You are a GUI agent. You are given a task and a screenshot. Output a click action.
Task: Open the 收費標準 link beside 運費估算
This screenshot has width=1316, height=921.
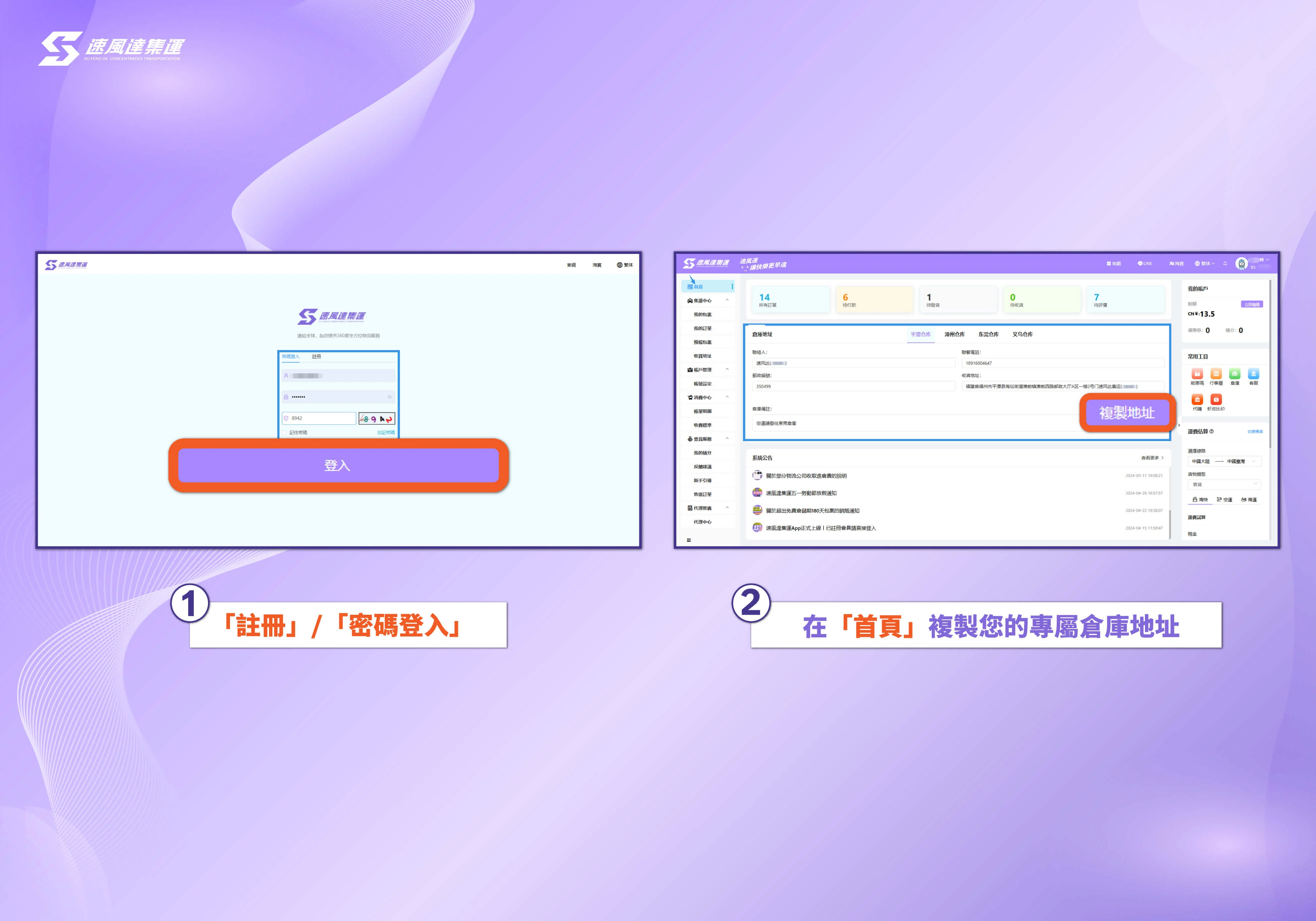(x=1255, y=432)
